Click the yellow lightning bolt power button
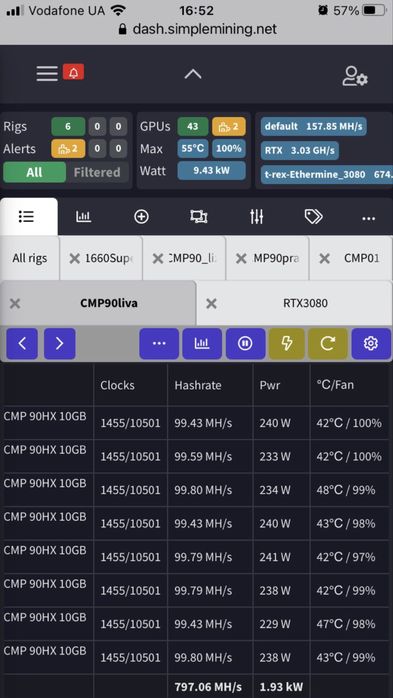This screenshot has width=393, height=698. 288,344
